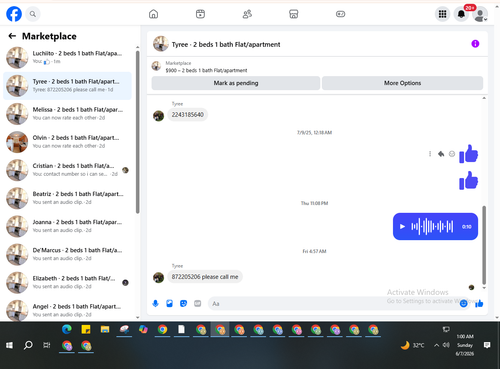Open Joanna conversation
Image resolution: width=500 pixels, height=369 pixels.
tap(67, 226)
